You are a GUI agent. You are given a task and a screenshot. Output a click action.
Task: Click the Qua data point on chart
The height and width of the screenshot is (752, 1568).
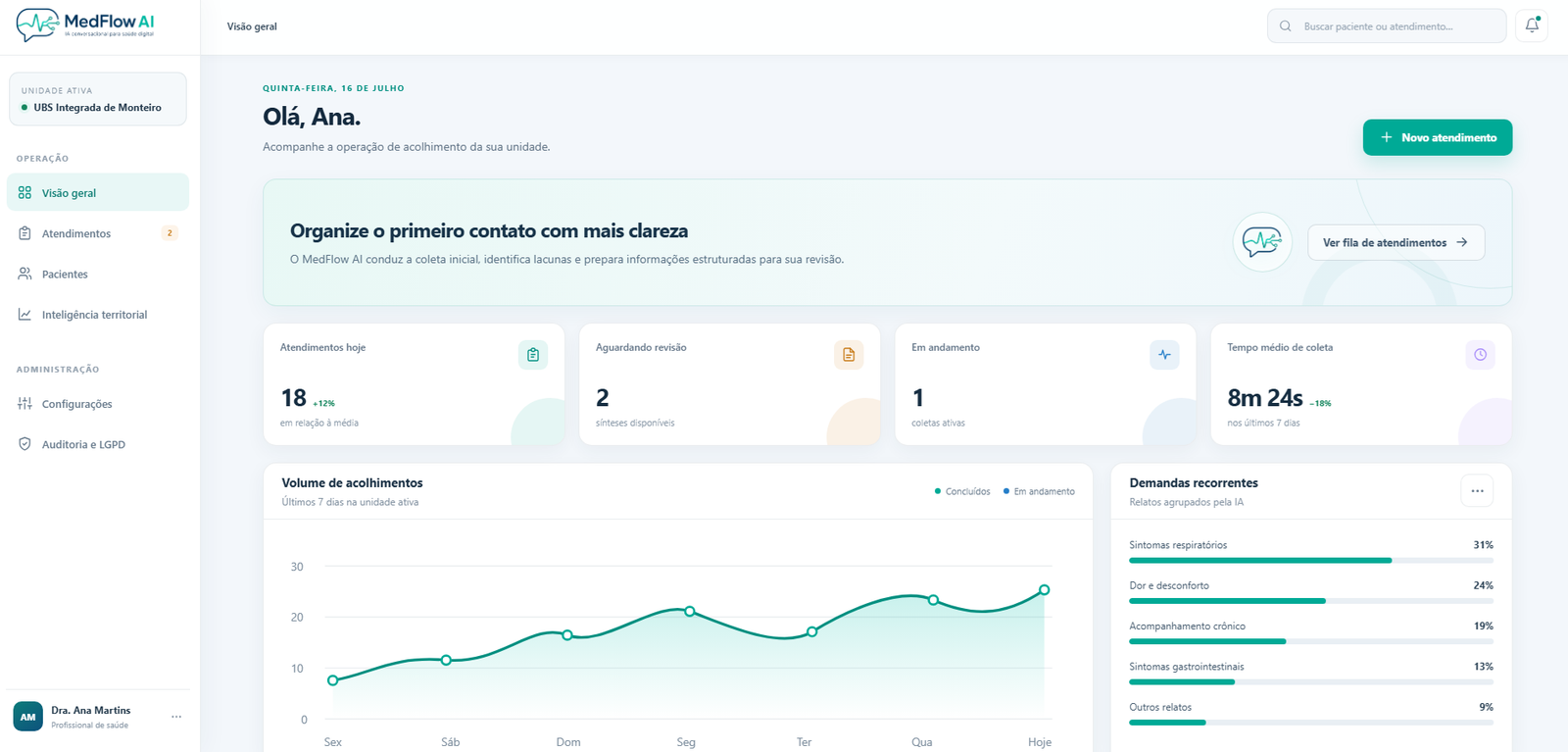click(x=933, y=599)
